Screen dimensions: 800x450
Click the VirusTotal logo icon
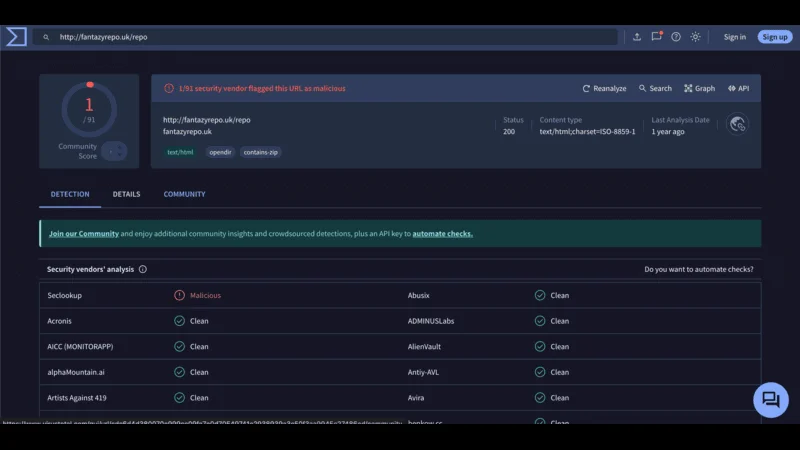pyautogui.click(x=16, y=37)
